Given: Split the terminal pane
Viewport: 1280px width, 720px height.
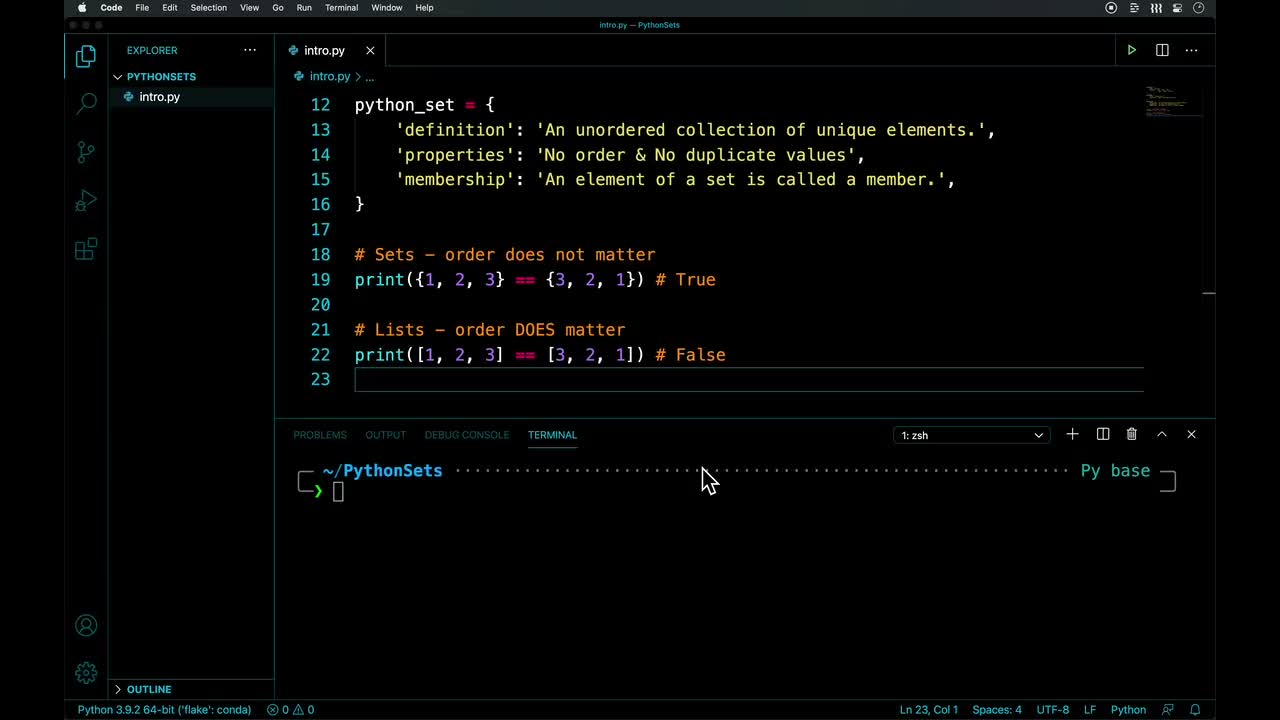Looking at the screenshot, I should [x=1103, y=434].
